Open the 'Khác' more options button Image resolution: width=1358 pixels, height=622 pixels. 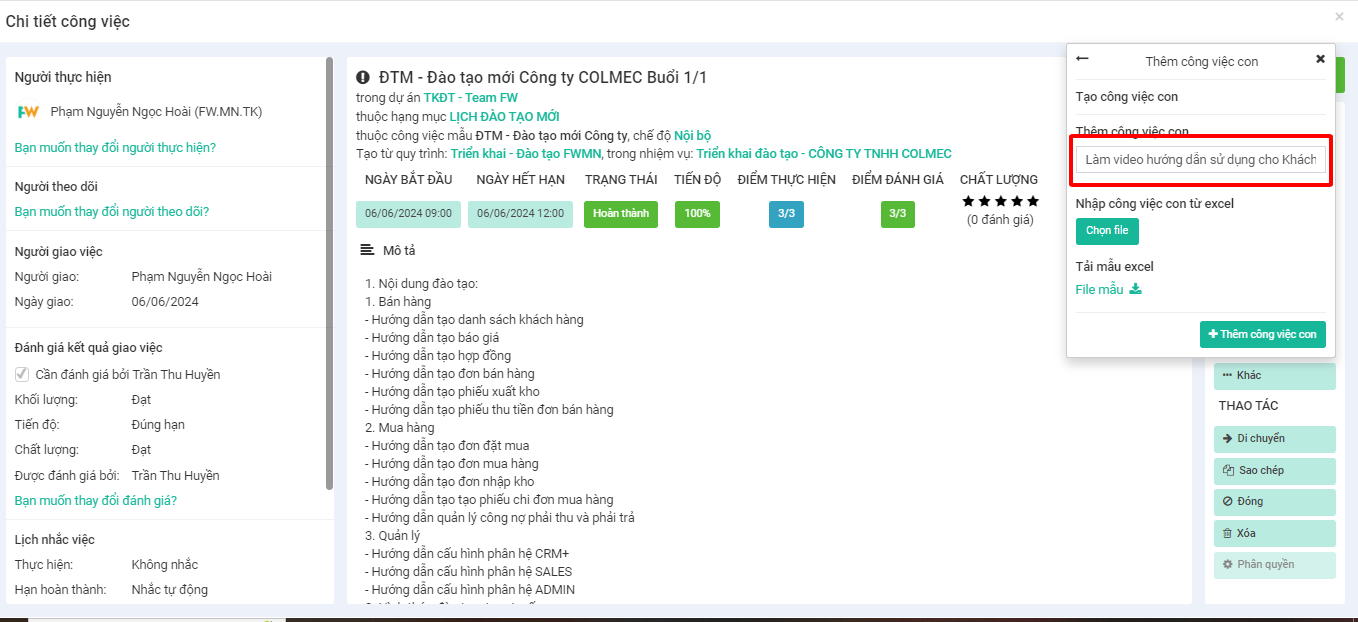point(1274,375)
